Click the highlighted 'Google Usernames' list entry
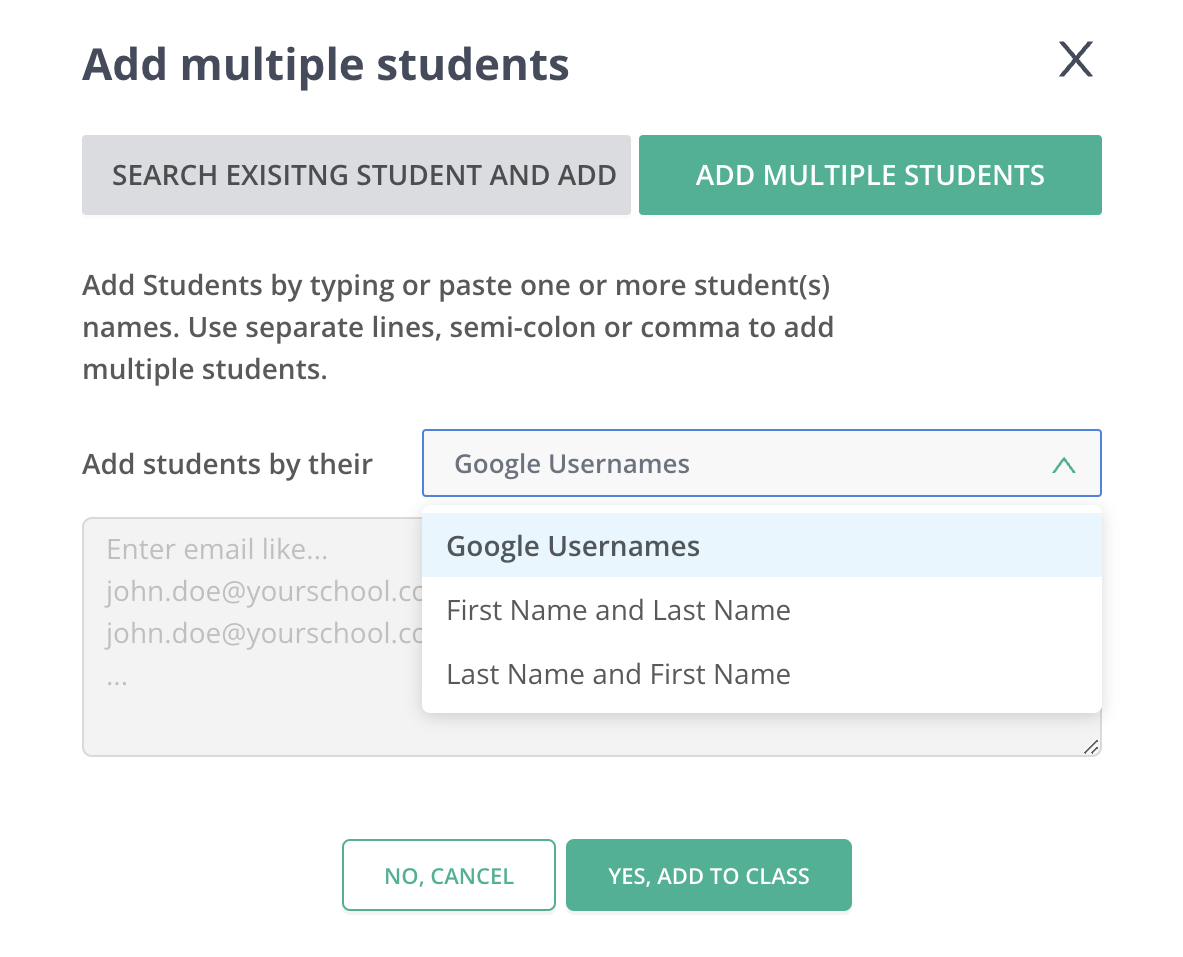This screenshot has height=957, width=1183. pos(573,546)
